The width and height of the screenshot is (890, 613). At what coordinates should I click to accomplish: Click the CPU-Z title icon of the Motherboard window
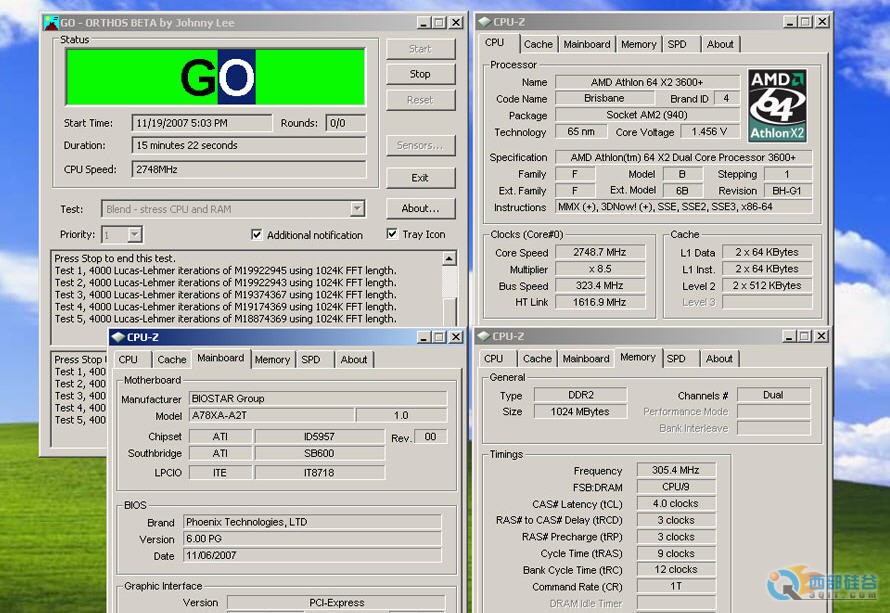[x=118, y=337]
